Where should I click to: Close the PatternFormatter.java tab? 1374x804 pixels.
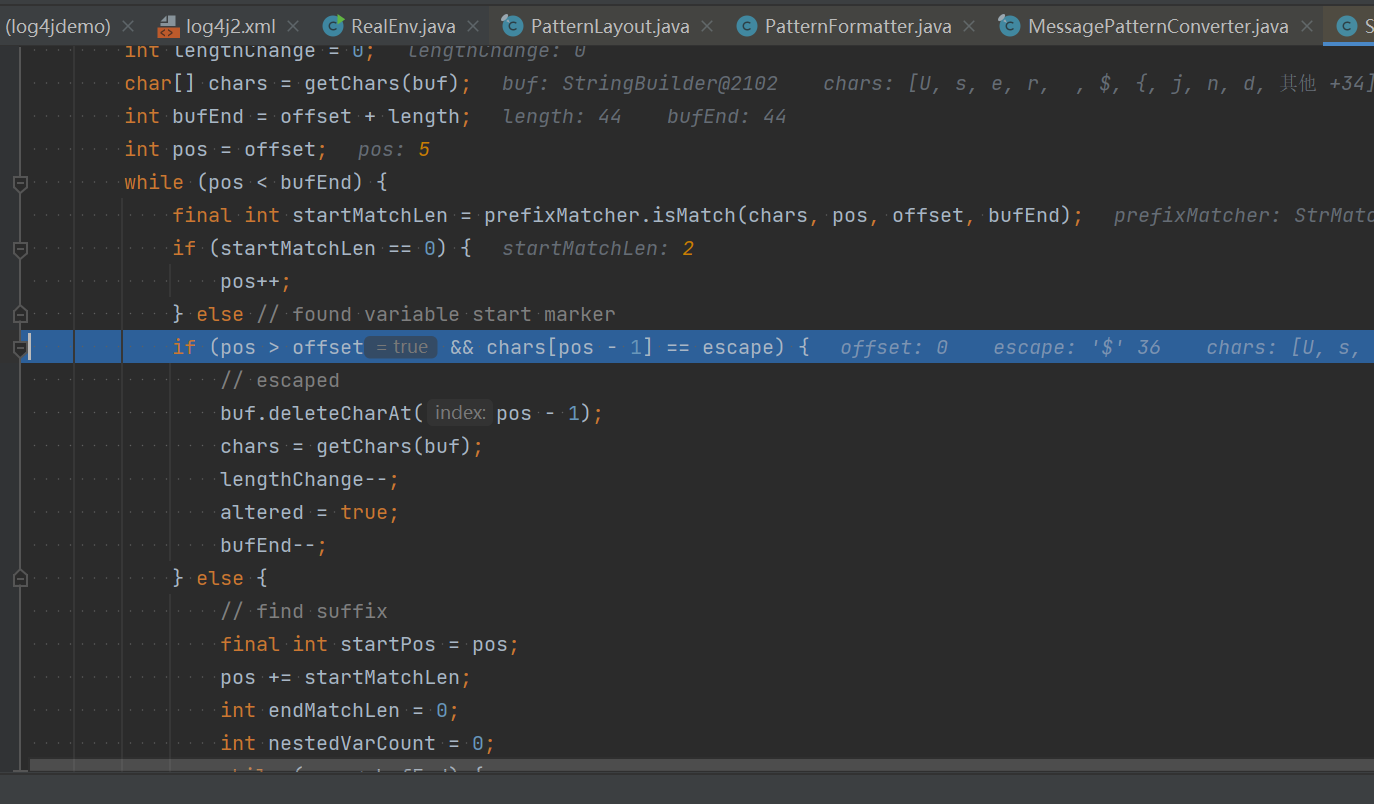point(969,27)
